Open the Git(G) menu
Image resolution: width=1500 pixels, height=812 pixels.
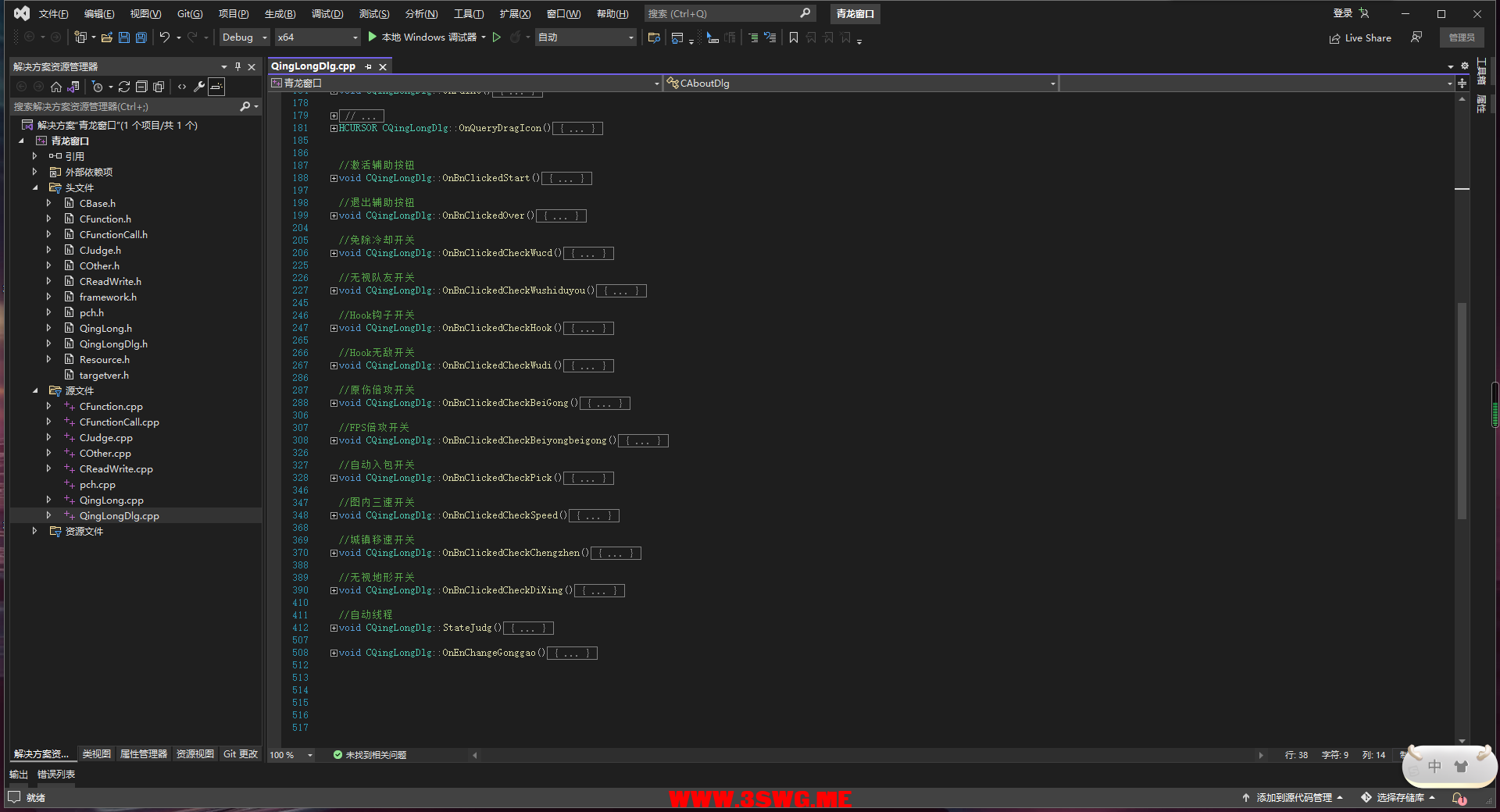coord(190,13)
